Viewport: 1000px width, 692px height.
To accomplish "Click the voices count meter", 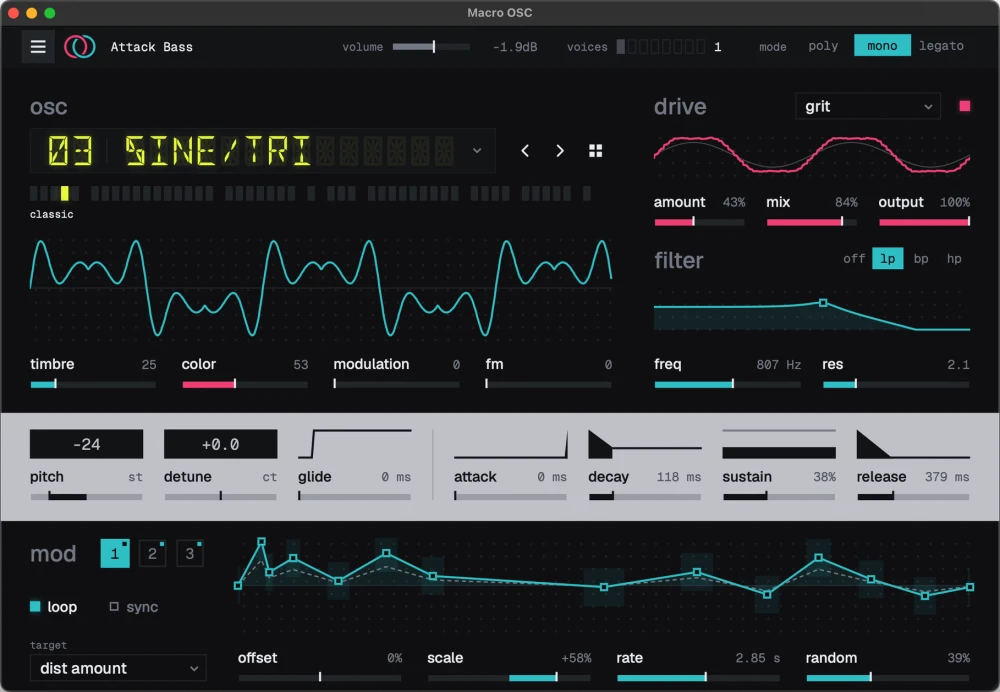I will (660, 47).
